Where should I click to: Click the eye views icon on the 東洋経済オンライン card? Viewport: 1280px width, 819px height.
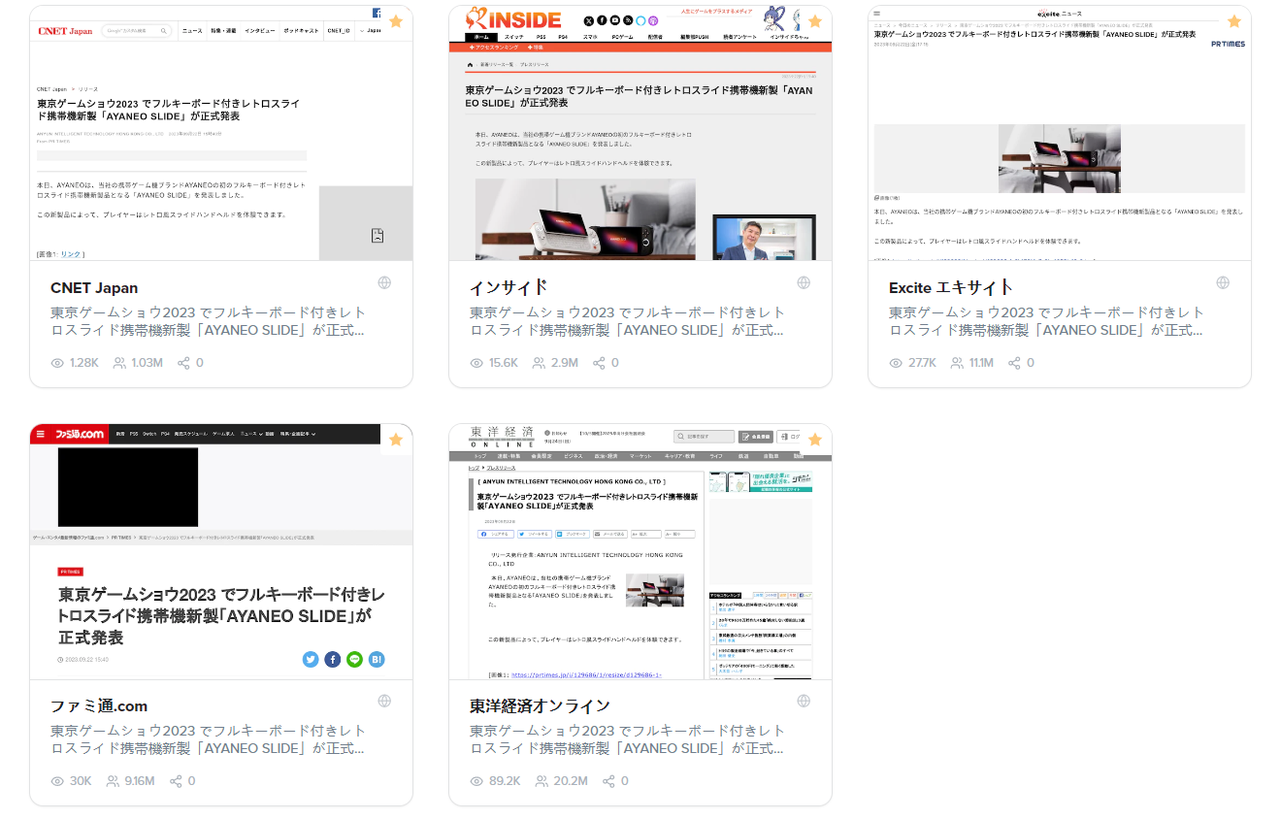coord(477,781)
